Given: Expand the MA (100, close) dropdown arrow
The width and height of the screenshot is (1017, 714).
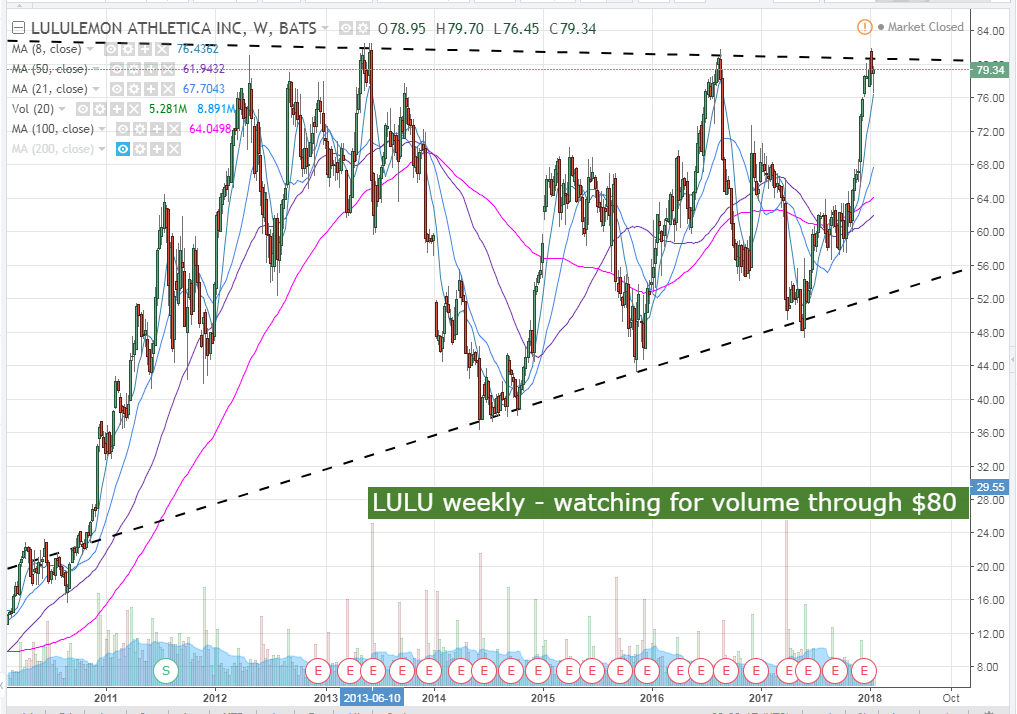Looking at the screenshot, I should pyautogui.click(x=102, y=129).
